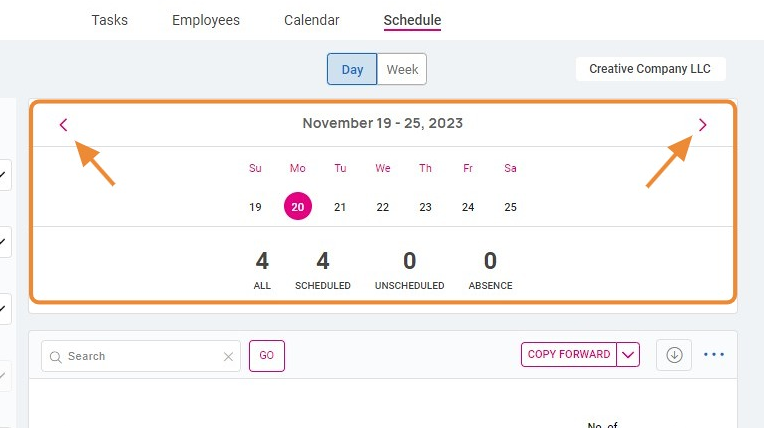764x428 pixels.
Task: Advance to next week using right chevron
Action: pos(702,125)
